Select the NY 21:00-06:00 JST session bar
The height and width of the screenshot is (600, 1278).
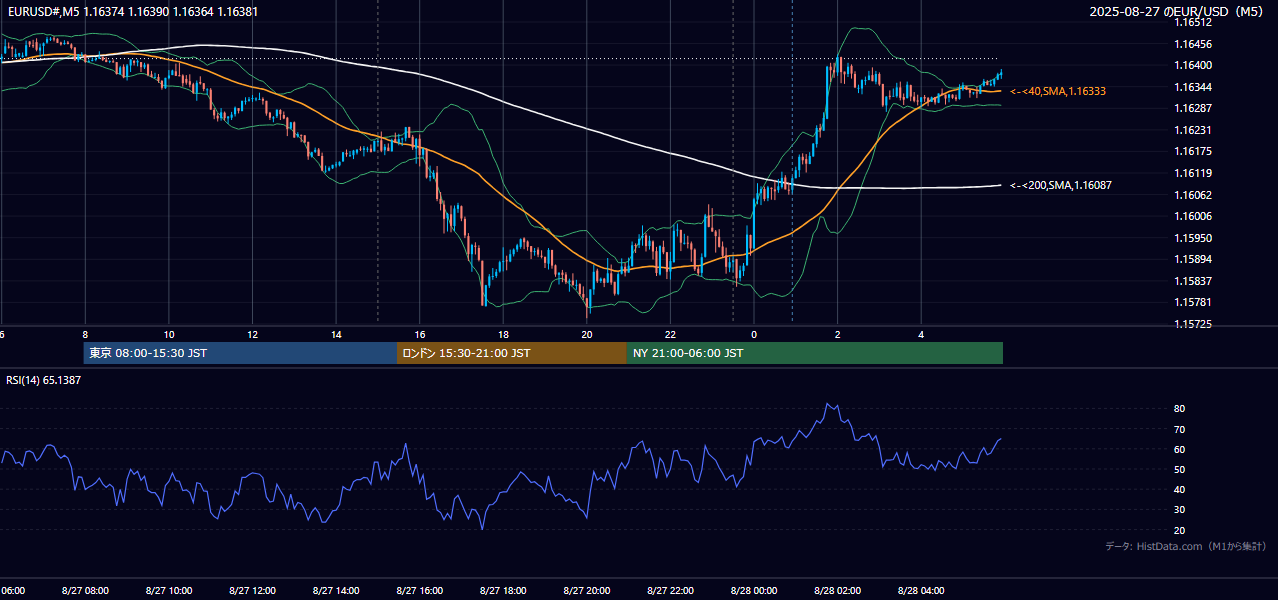[815, 353]
